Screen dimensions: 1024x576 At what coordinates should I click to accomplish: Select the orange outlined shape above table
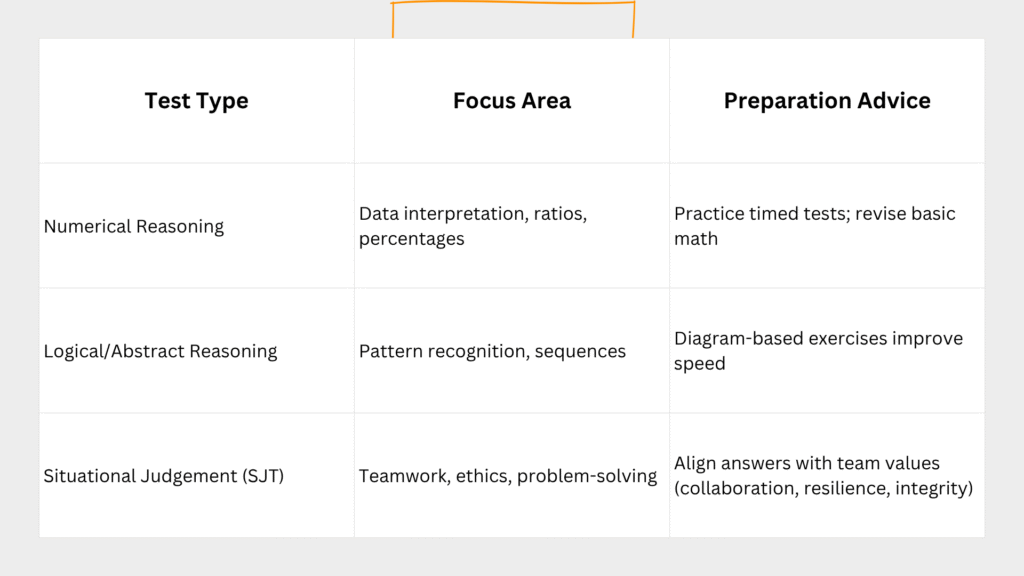click(x=512, y=6)
